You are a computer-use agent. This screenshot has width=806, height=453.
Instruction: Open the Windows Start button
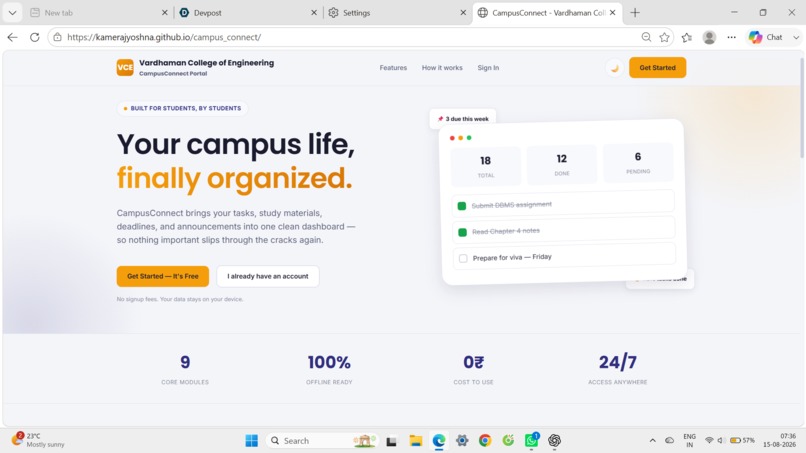click(251, 441)
